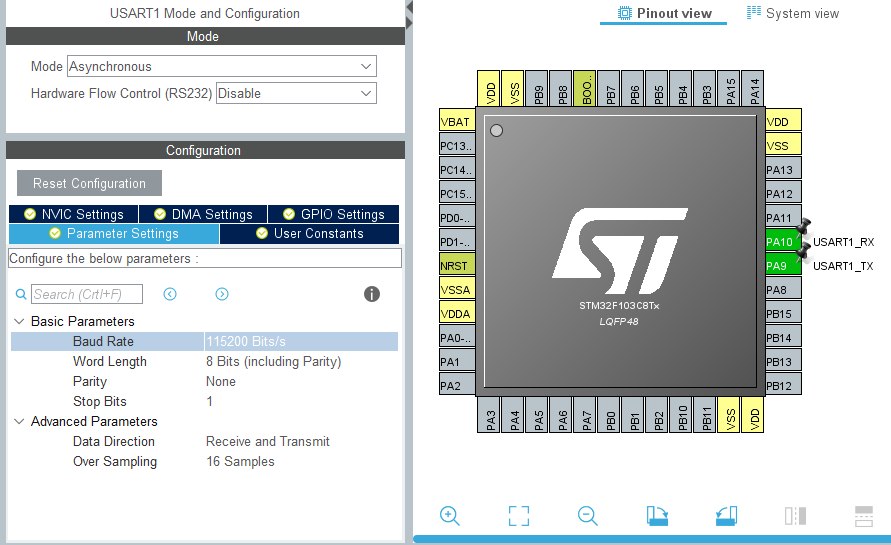The image size is (891, 545).
Task: Rotate pinout counter-clockwise icon
Action: (727, 515)
